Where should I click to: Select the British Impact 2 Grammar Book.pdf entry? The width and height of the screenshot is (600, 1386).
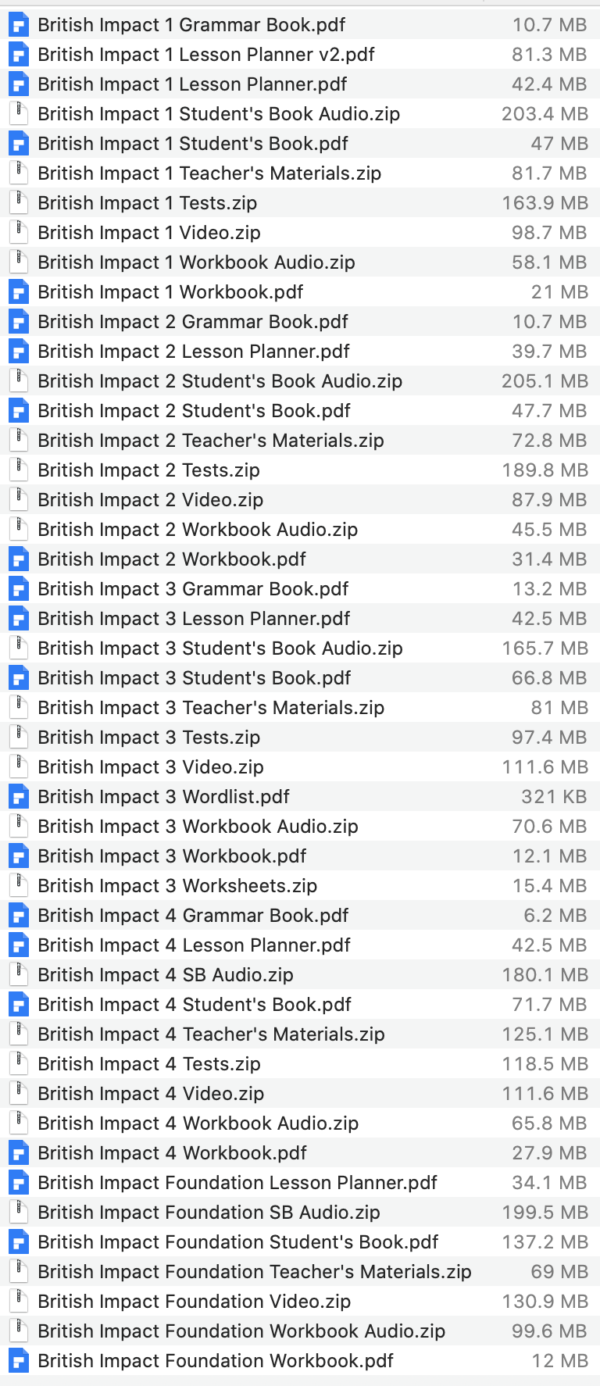192,321
